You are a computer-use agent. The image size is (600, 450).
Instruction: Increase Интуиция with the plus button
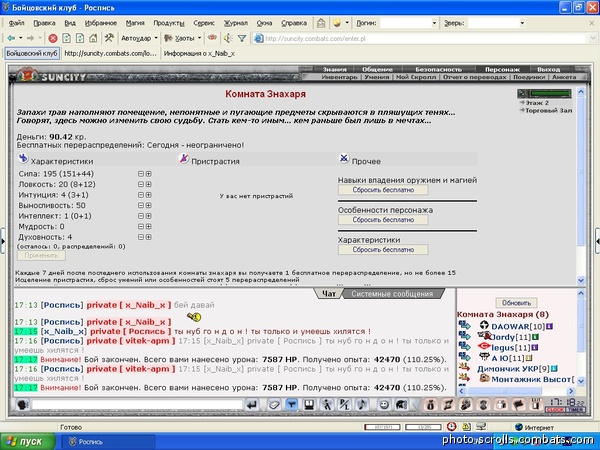pyautogui.click(x=148, y=195)
